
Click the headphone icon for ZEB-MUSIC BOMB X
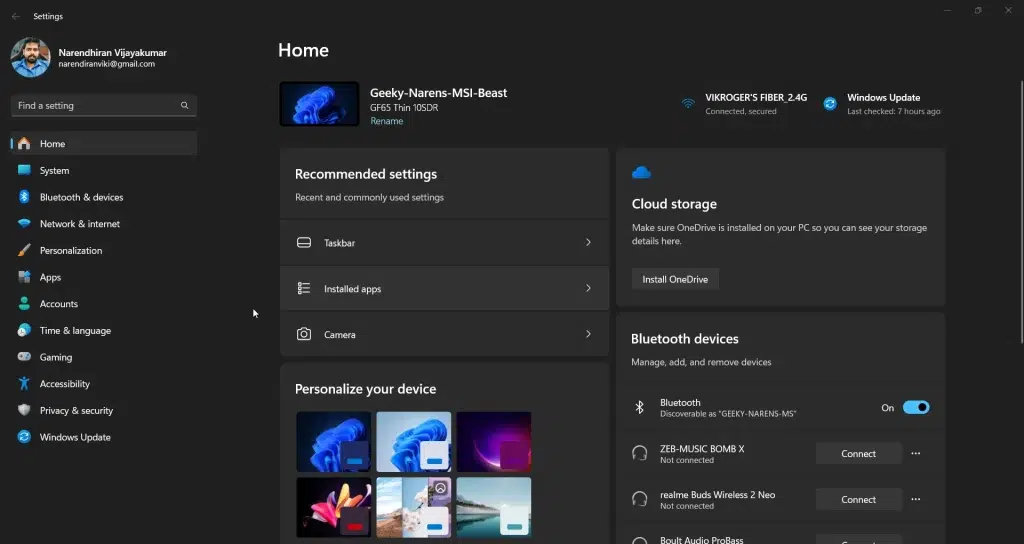coord(640,453)
